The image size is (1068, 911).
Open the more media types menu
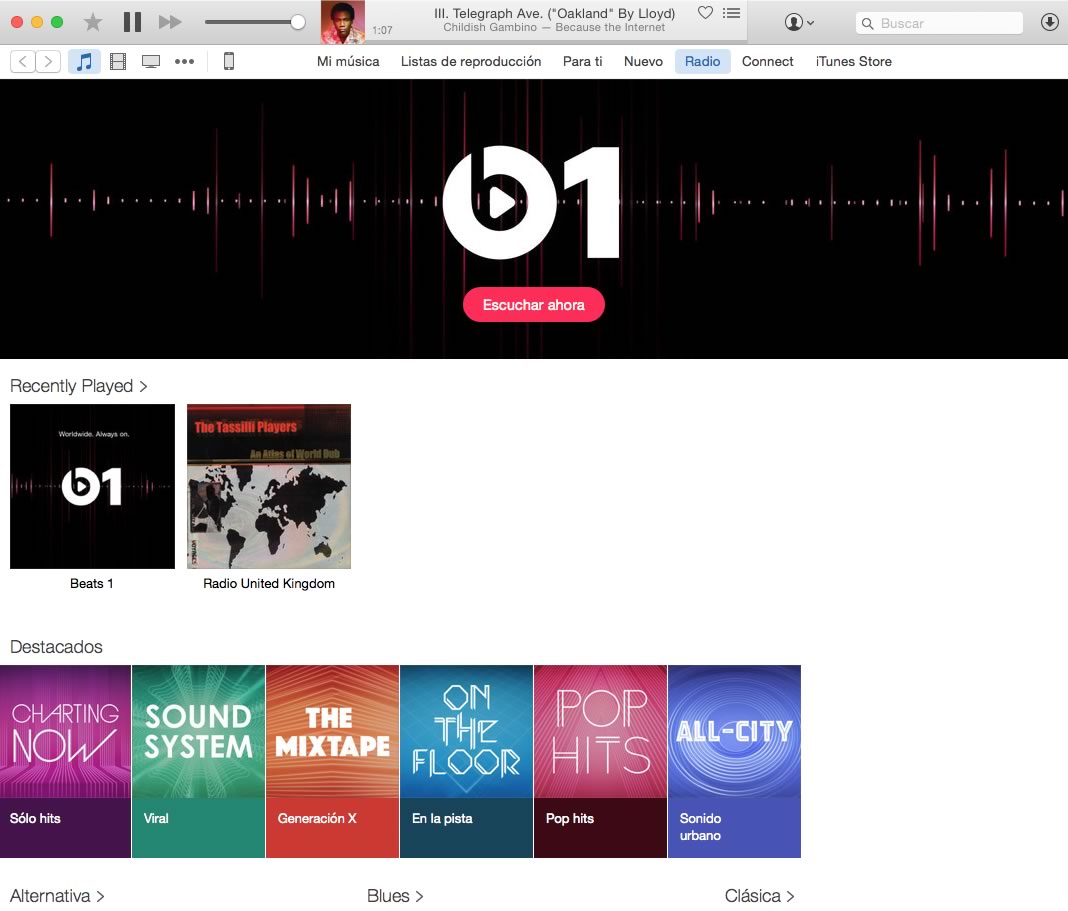[x=184, y=61]
